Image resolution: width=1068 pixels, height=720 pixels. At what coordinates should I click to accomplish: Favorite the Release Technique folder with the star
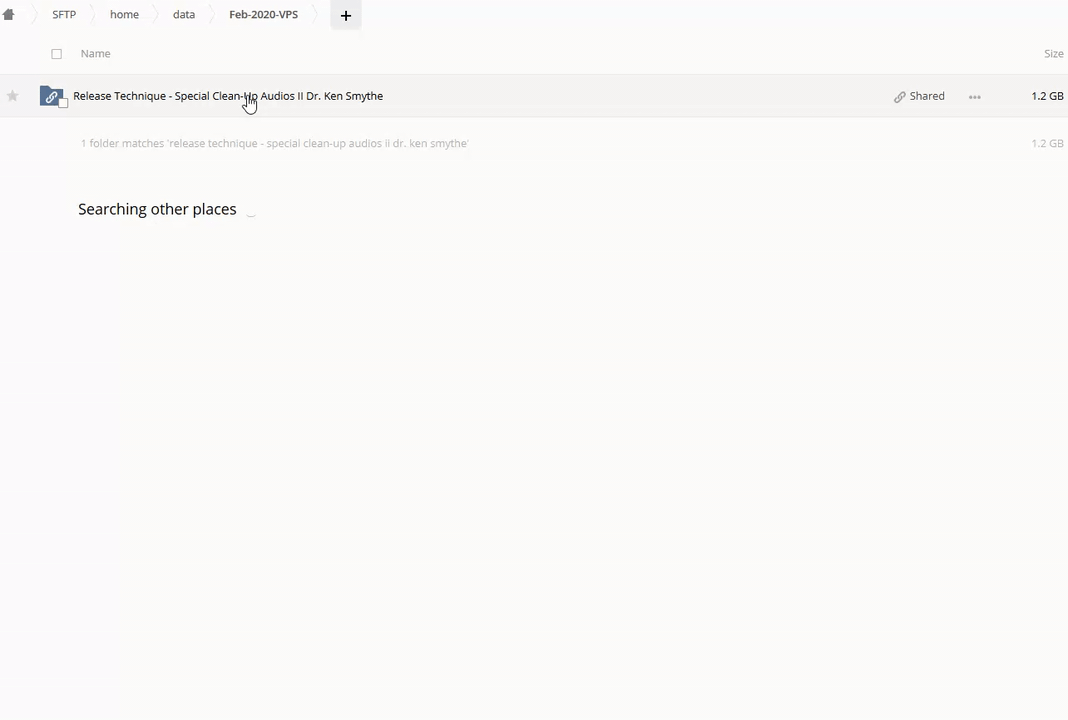click(x=12, y=96)
